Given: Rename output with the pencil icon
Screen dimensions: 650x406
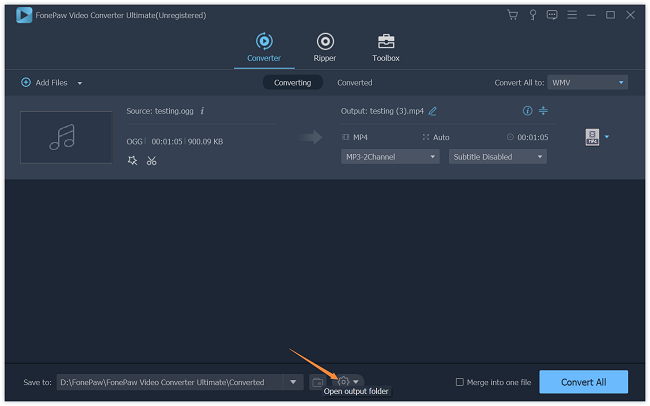Looking at the screenshot, I should pos(432,111).
